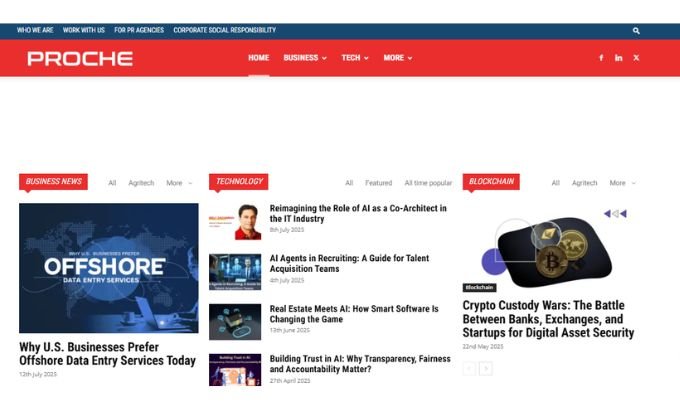Click the Real Estate Meets AI thumbnail
This screenshot has height=409, width=680.
[235, 320]
